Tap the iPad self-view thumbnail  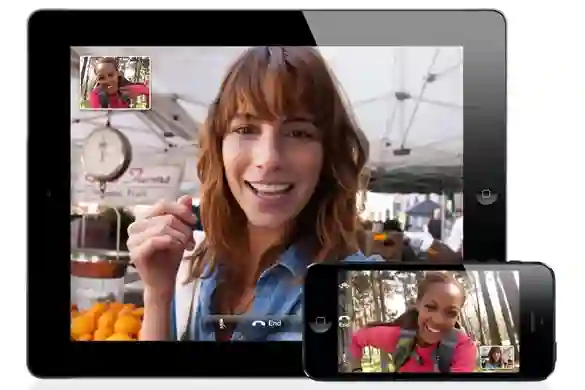115,83
